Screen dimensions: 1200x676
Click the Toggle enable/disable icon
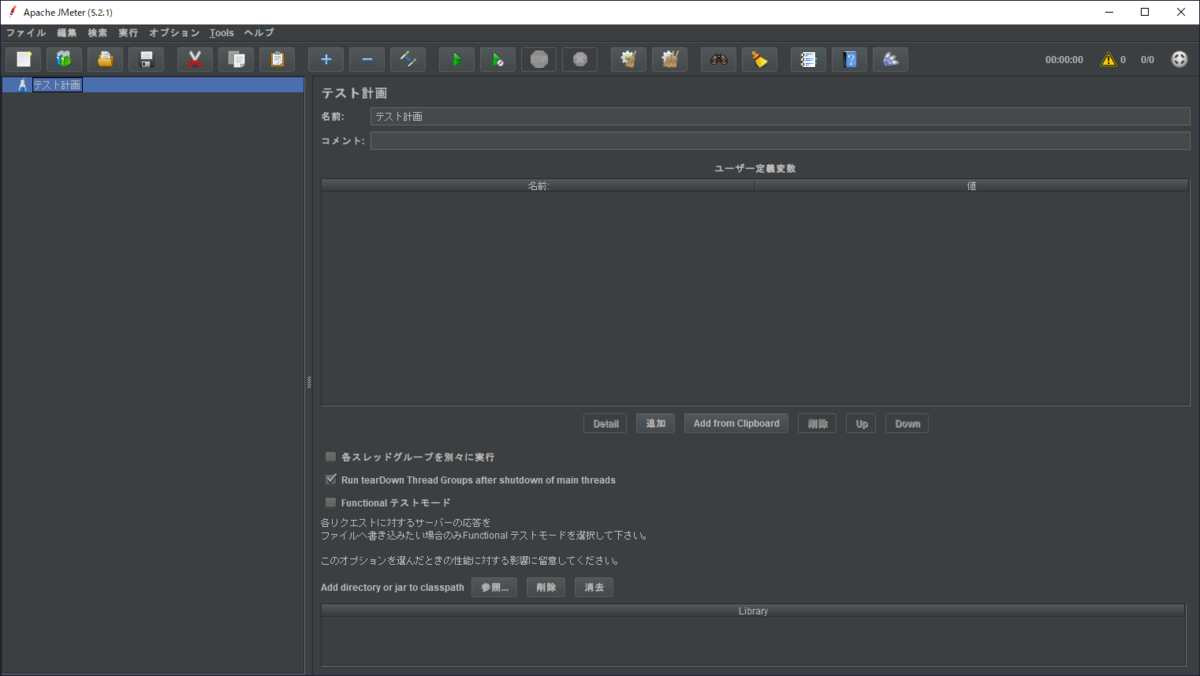[408, 59]
